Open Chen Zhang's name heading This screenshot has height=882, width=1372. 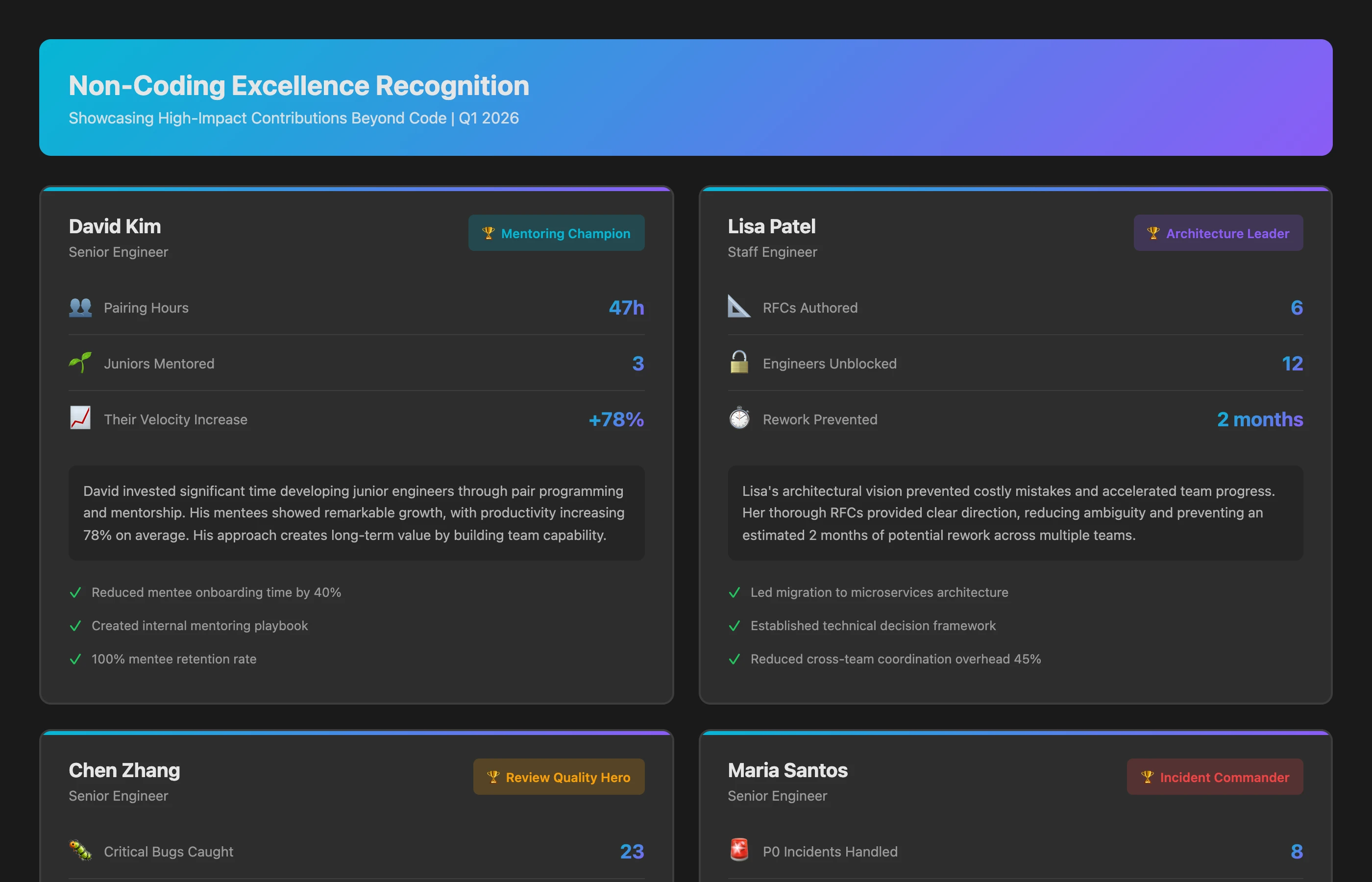pos(124,771)
